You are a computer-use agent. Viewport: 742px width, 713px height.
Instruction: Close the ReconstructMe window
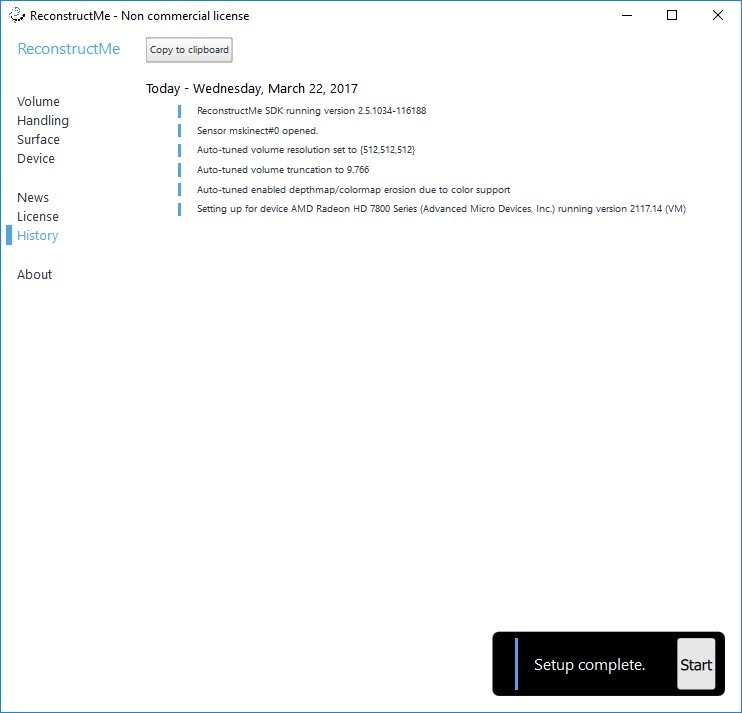point(718,15)
